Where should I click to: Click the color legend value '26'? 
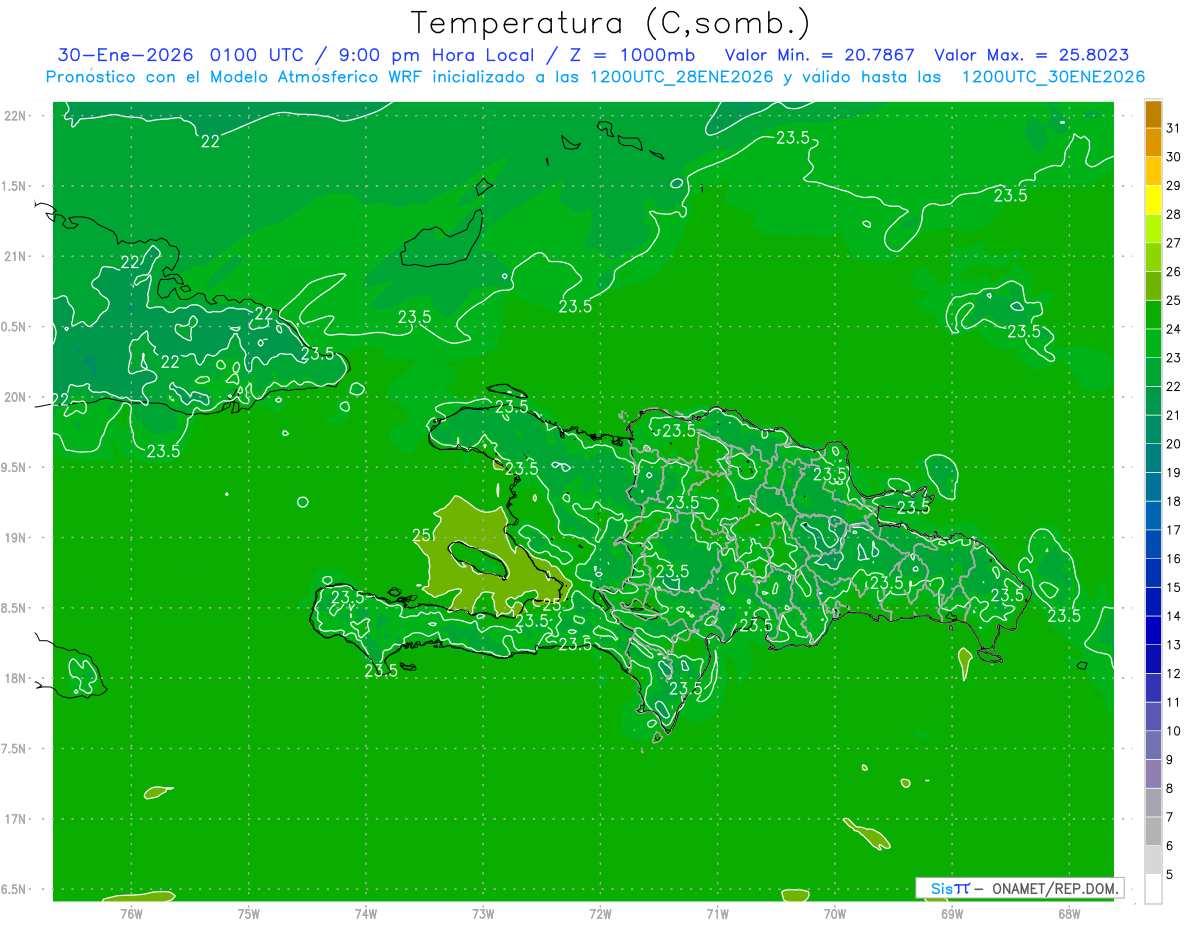pos(1173,272)
